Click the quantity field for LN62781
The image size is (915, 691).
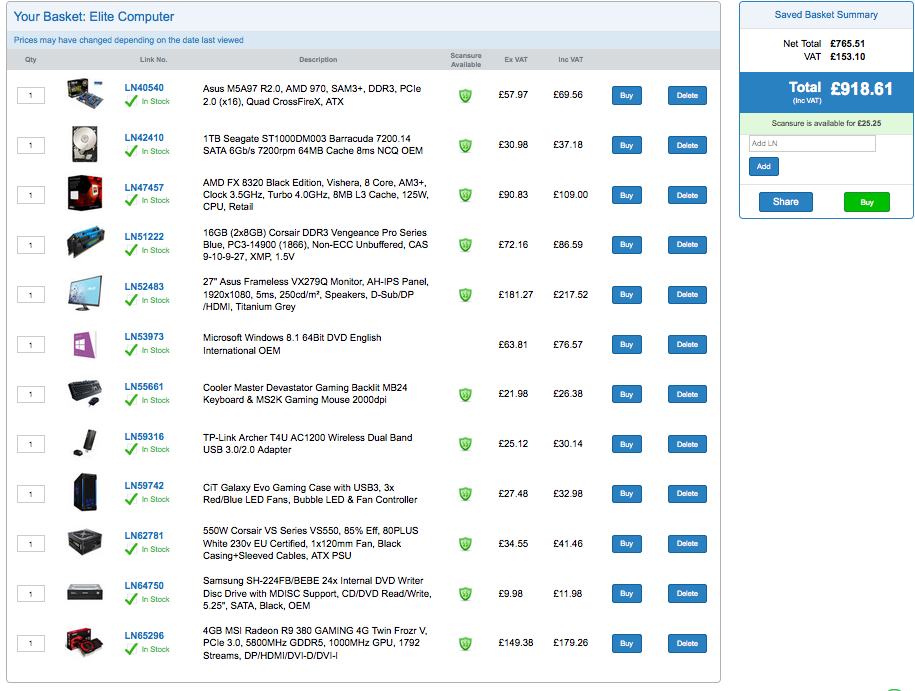point(31,545)
